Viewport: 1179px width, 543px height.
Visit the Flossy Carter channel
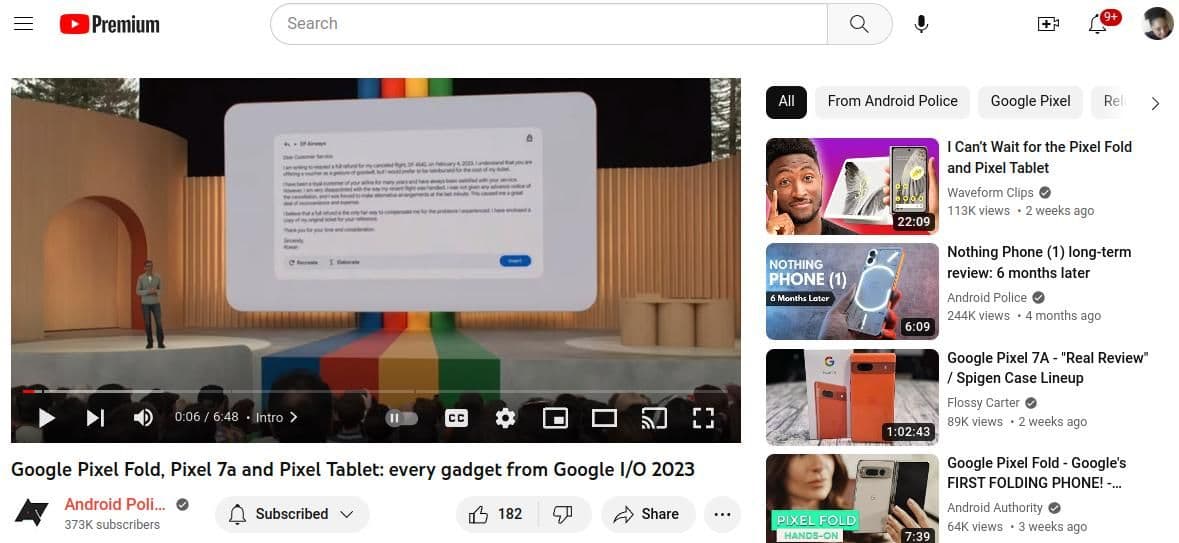coord(984,403)
